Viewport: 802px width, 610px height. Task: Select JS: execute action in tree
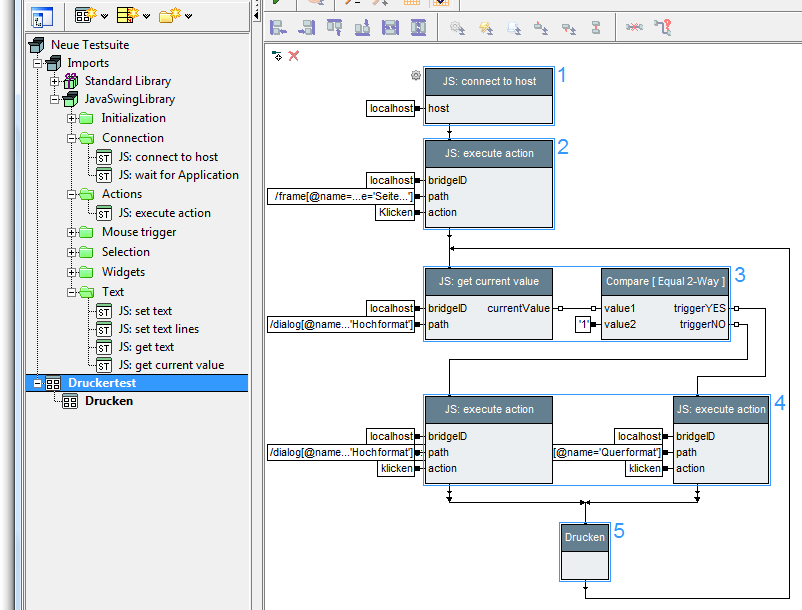click(165, 213)
